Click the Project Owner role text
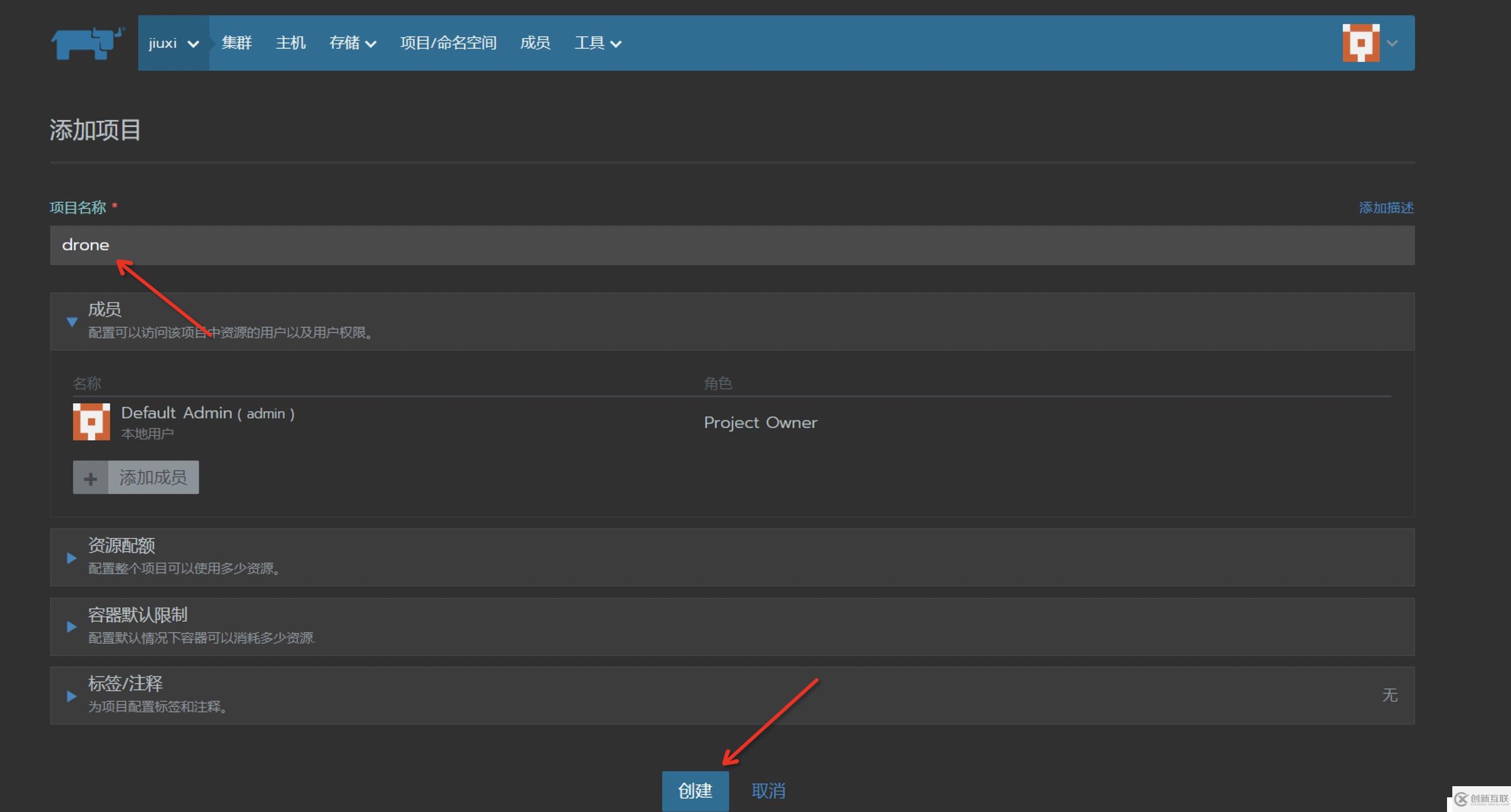The image size is (1511, 812). click(760, 422)
